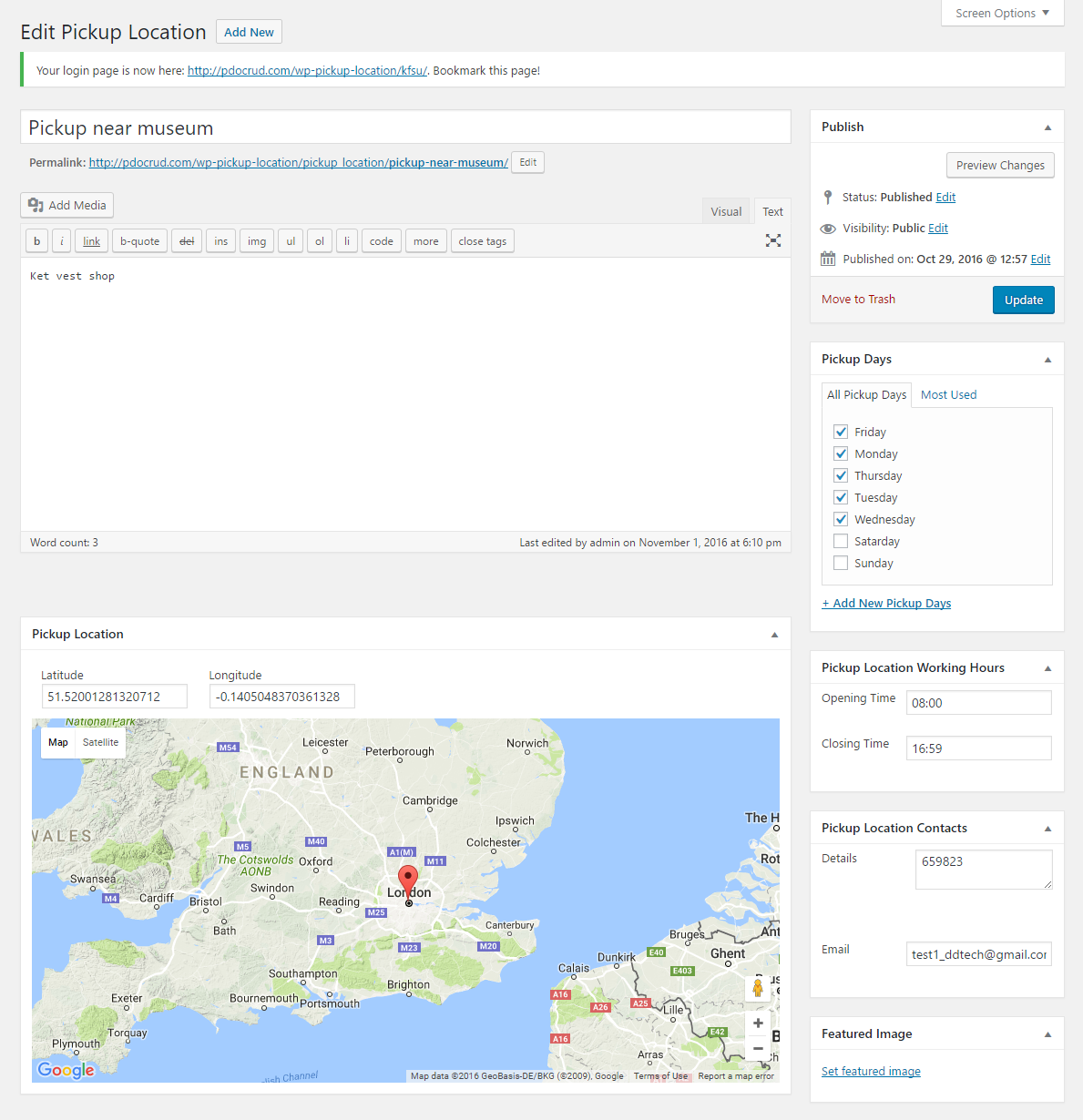Check the Satarday pickup day

pyautogui.click(x=841, y=541)
